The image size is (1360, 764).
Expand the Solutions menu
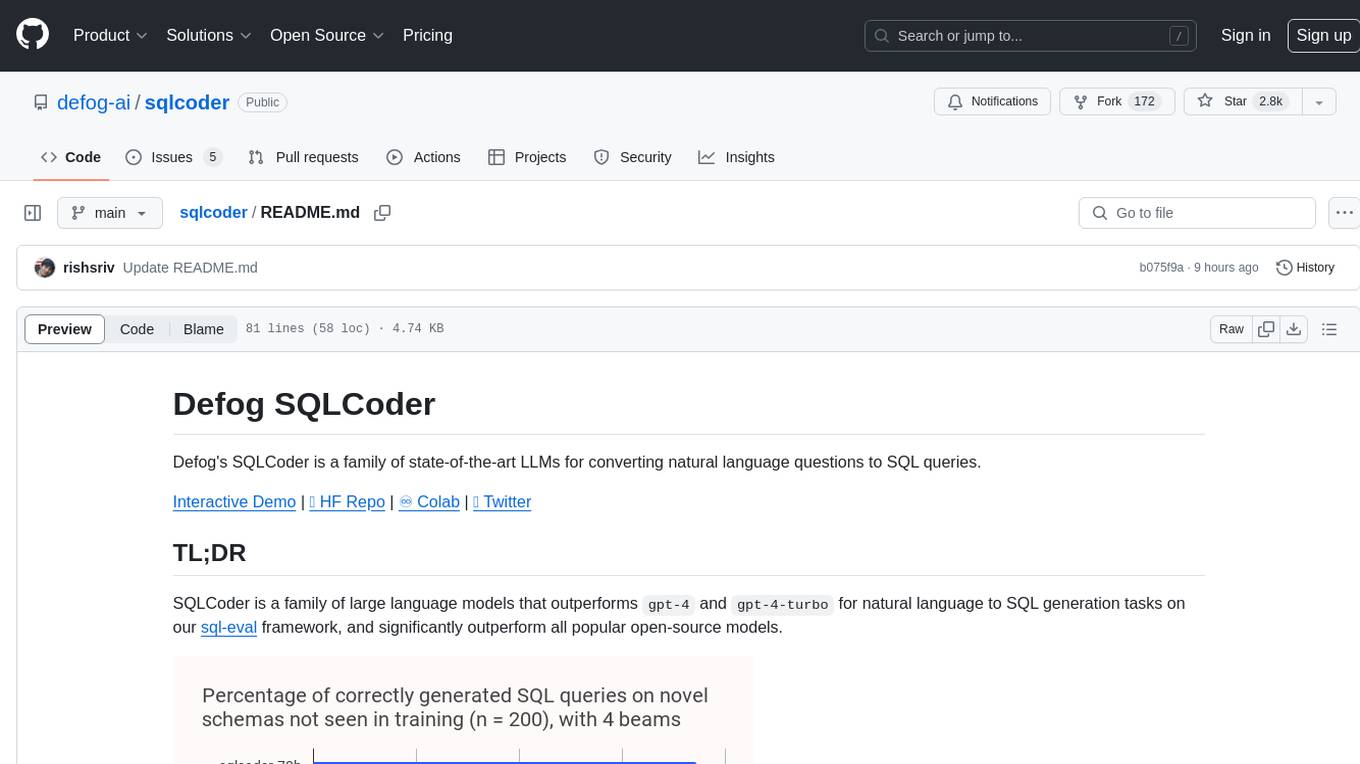pyautogui.click(x=208, y=35)
